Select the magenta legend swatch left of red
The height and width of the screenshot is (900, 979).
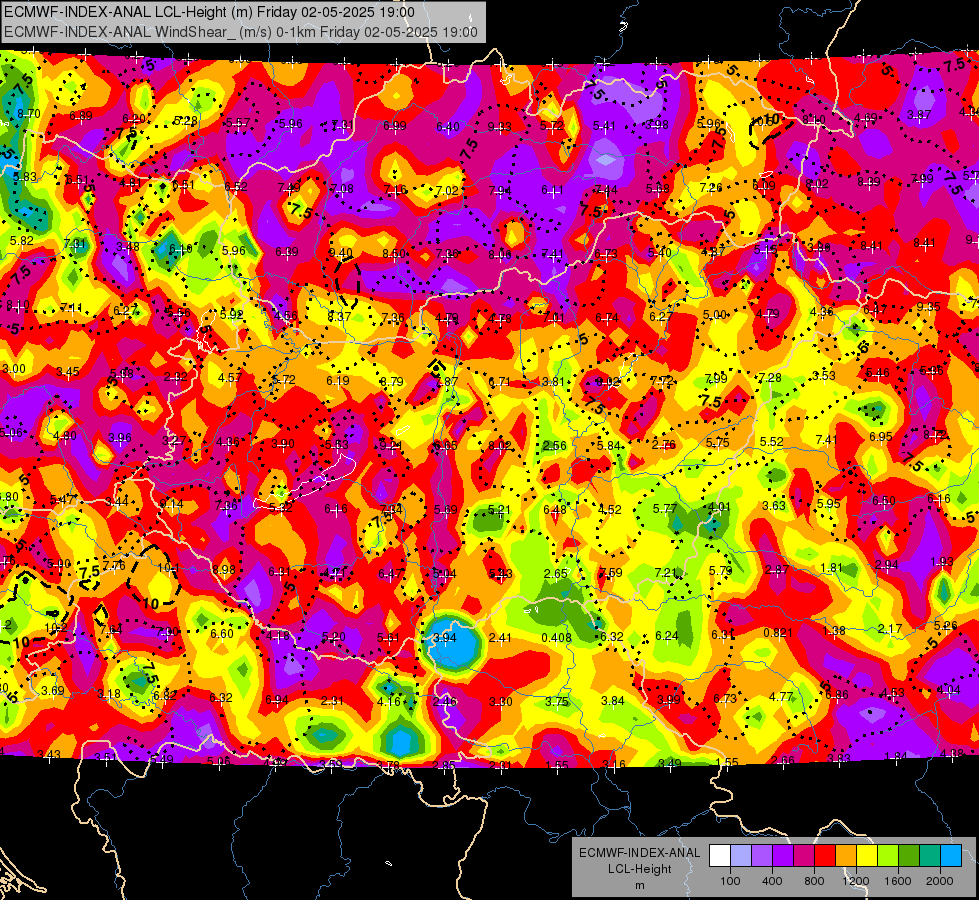(x=804, y=856)
